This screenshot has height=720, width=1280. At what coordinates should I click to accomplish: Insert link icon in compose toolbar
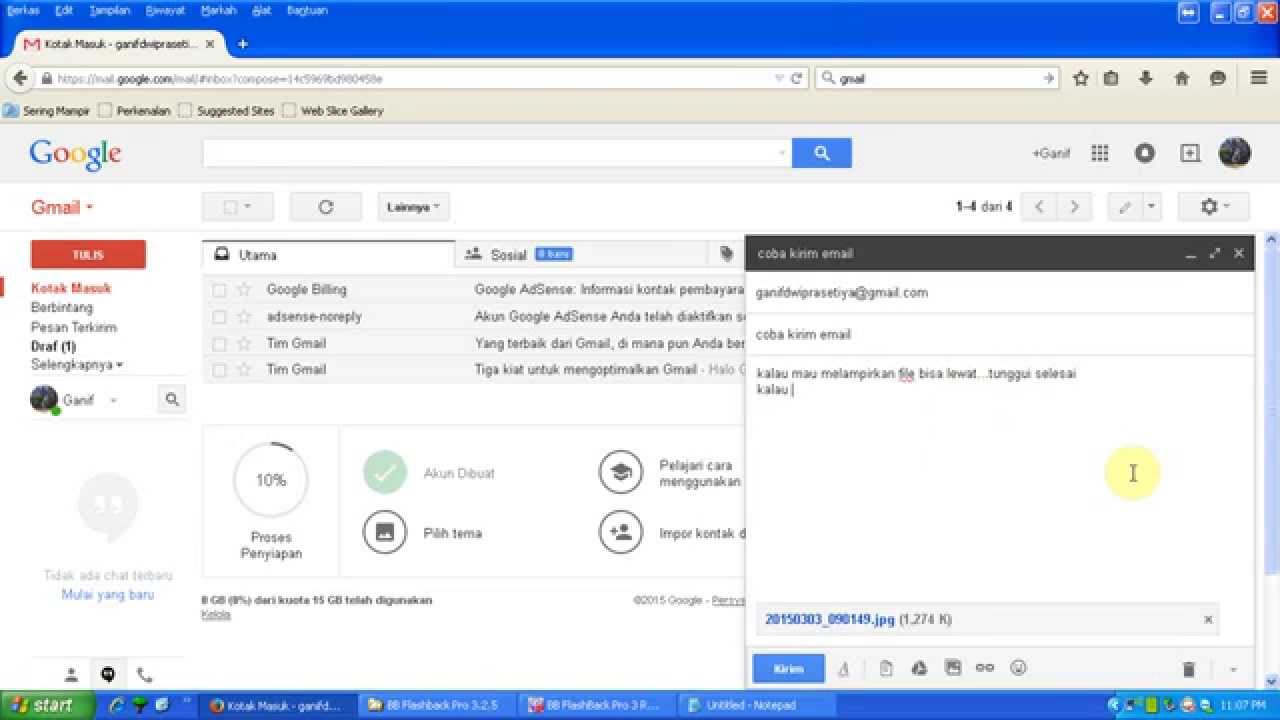tap(985, 668)
